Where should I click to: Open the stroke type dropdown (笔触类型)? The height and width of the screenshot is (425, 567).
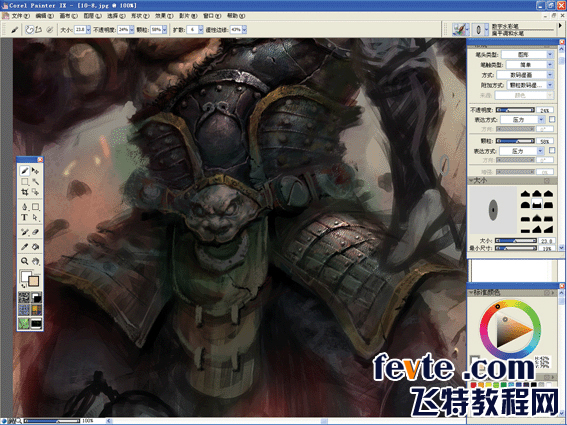[x=529, y=65]
